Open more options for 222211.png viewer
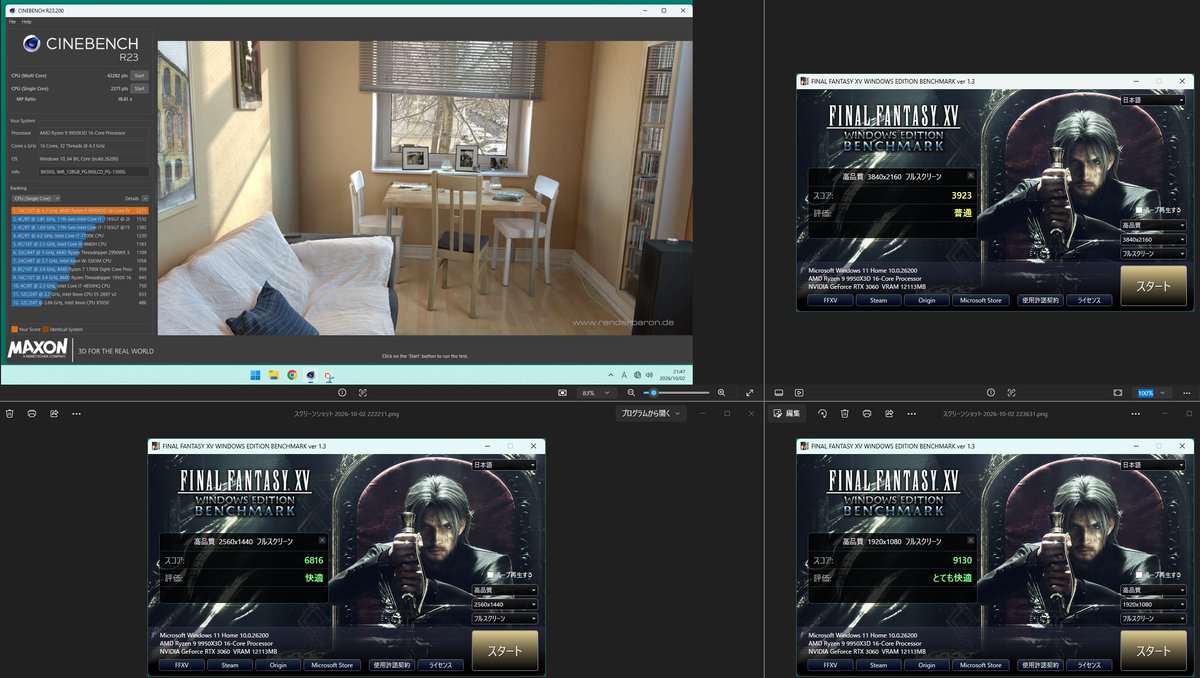The height and width of the screenshot is (678, 1200). (76, 413)
